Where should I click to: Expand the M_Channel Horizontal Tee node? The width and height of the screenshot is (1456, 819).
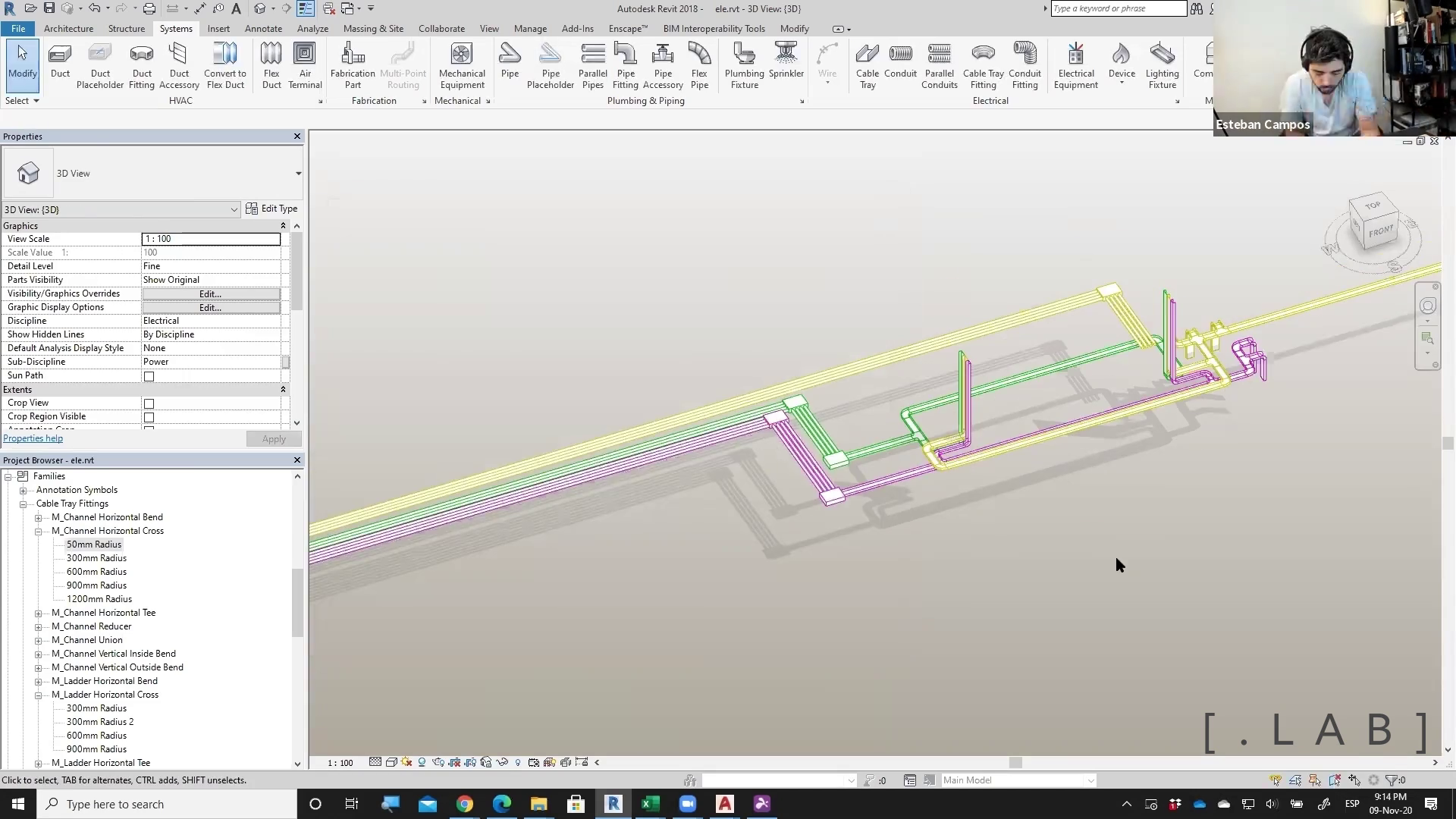38,613
